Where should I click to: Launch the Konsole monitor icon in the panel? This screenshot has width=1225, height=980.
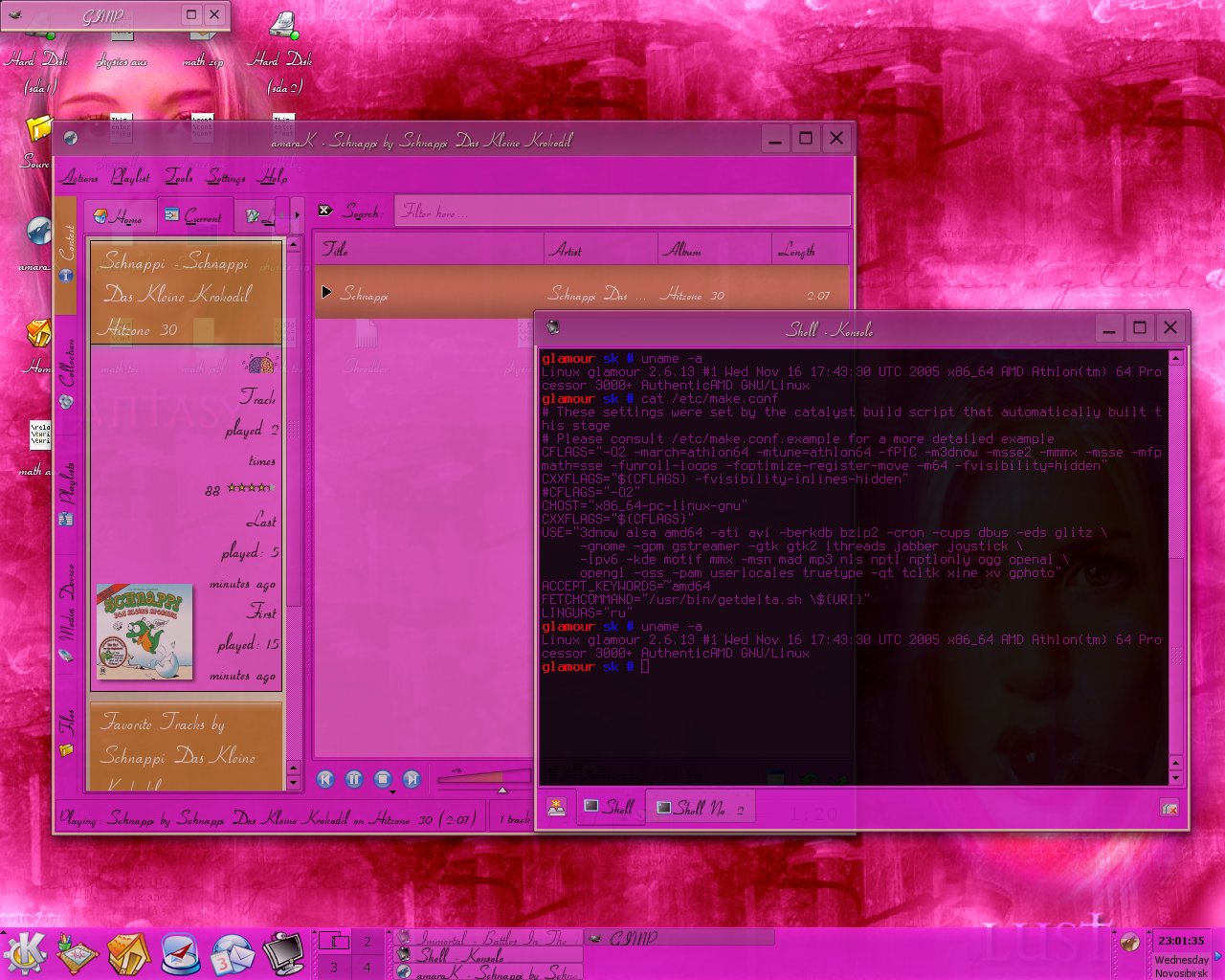[x=283, y=954]
